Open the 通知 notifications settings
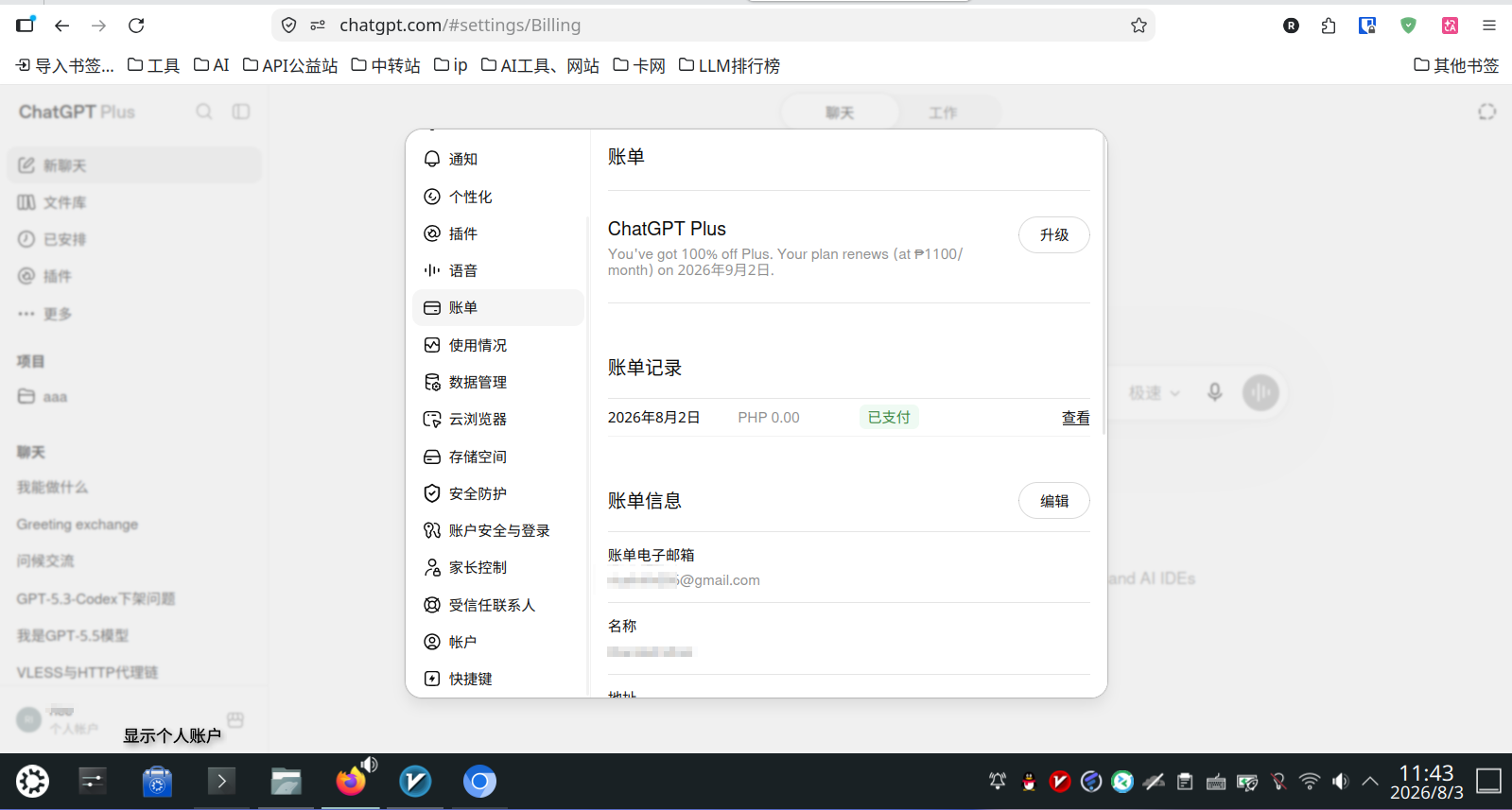The width and height of the screenshot is (1512, 810). pos(498,159)
